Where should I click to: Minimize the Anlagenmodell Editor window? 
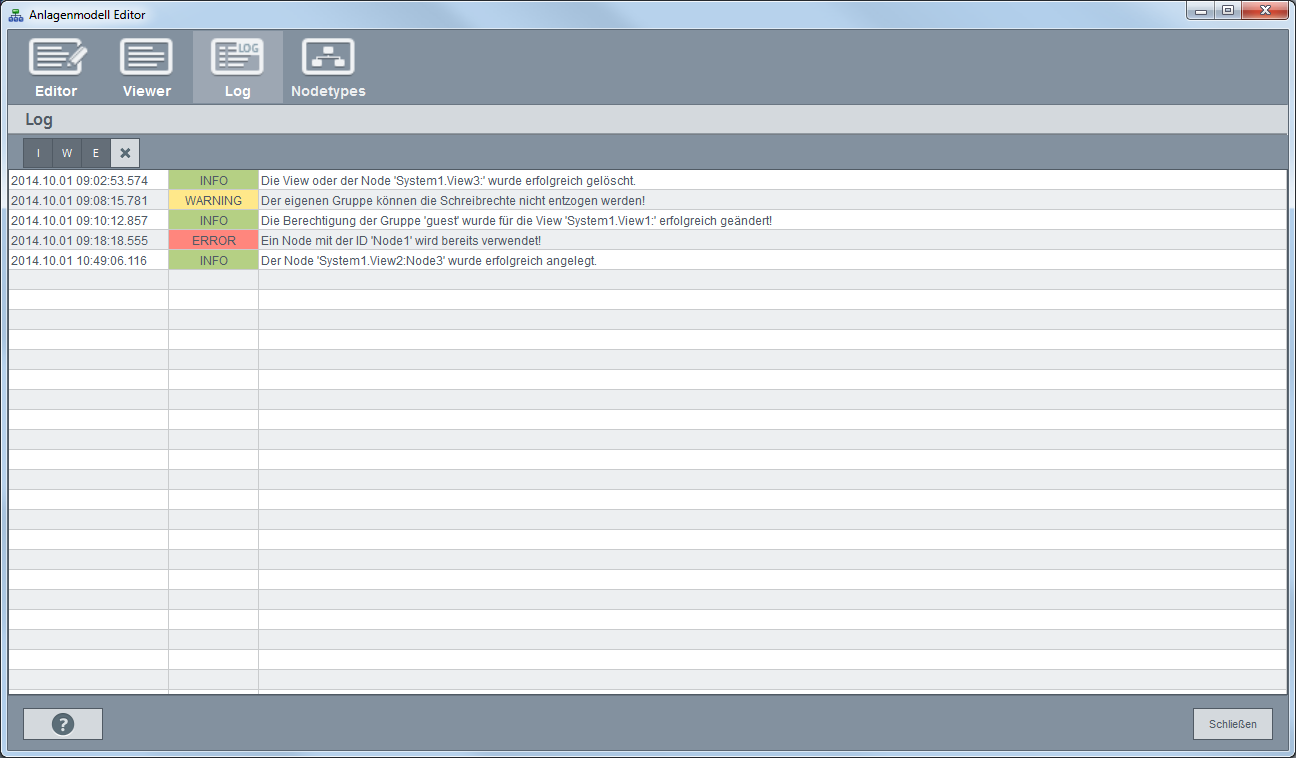coord(1199,10)
